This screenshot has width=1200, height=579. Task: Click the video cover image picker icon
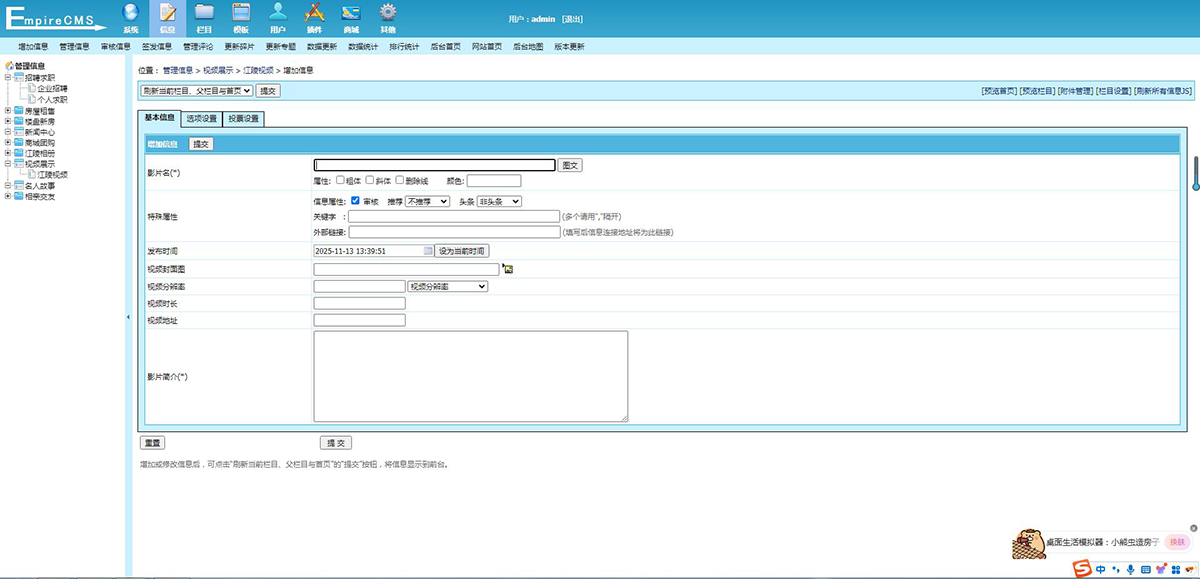[x=508, y=269]
